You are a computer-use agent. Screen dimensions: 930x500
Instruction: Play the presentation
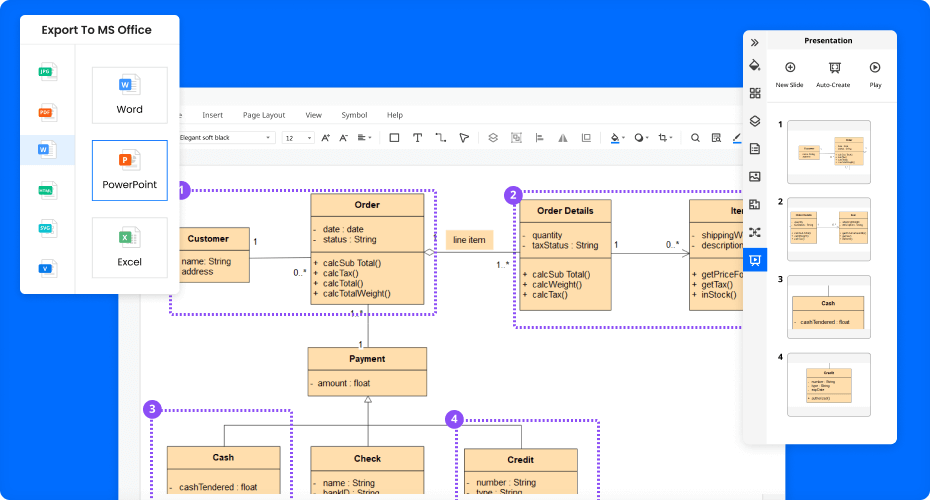click(875, 74)
